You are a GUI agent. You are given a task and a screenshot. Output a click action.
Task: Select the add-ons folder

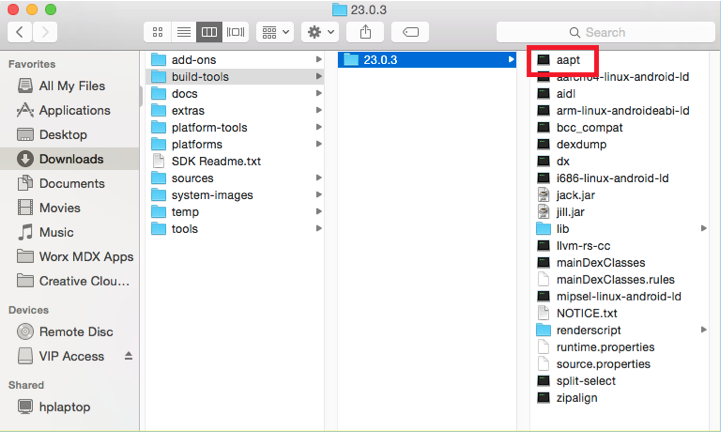[235, 60]
